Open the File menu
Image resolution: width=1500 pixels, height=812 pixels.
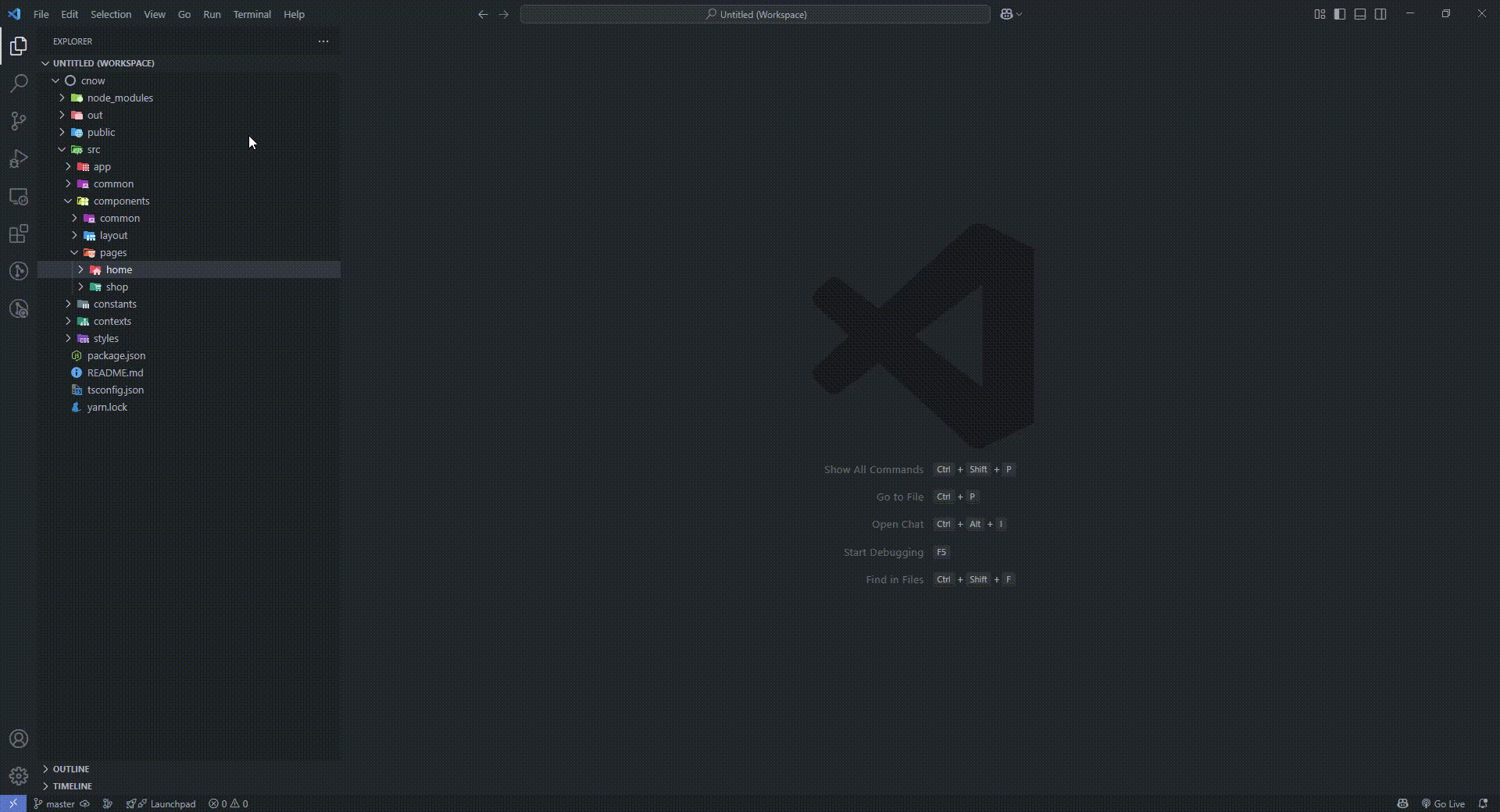[x=41, y=14]
